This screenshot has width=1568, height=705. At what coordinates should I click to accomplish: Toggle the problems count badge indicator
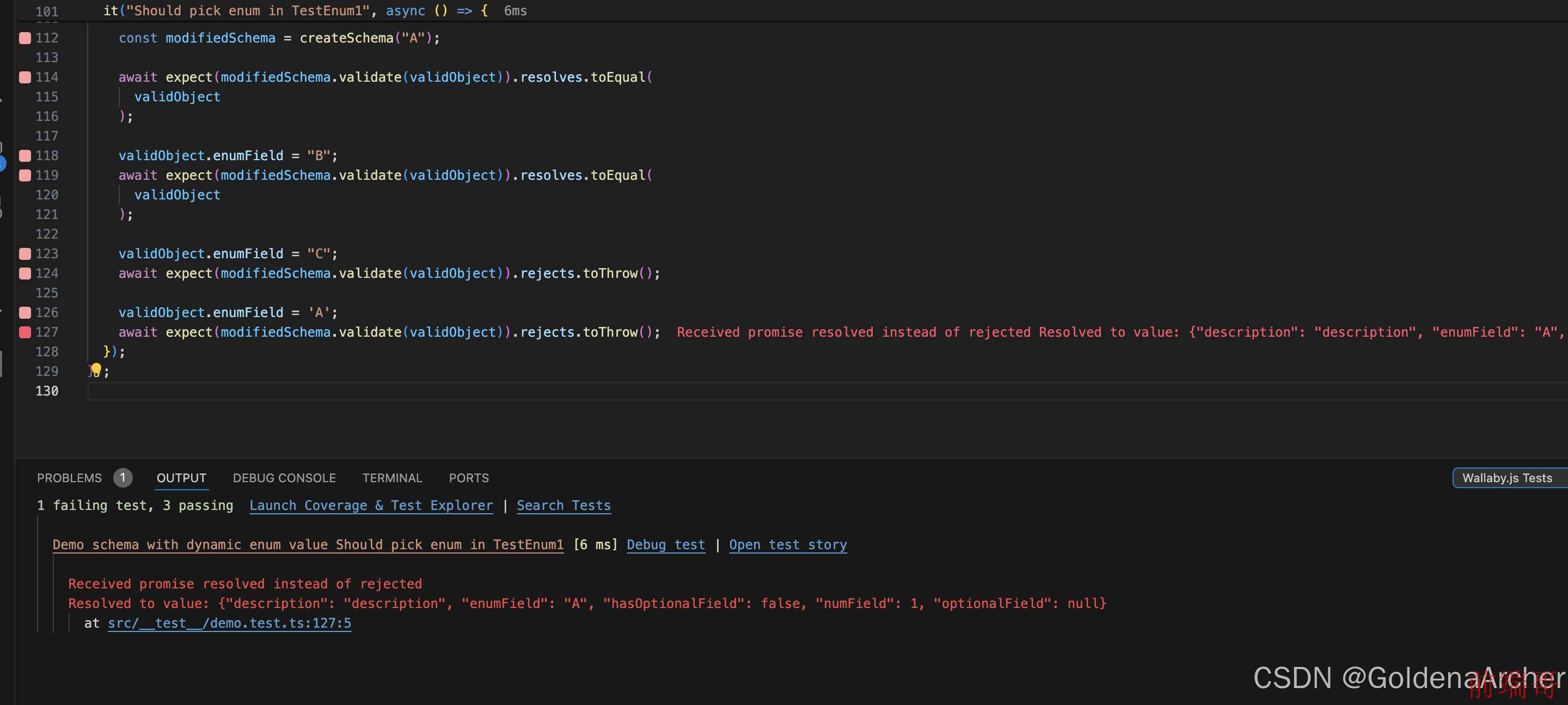pos(122,477)
